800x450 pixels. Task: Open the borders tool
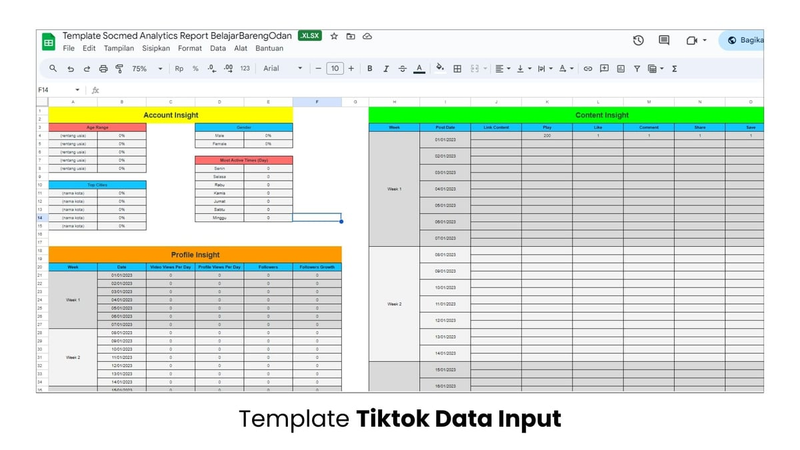point(457,68)
